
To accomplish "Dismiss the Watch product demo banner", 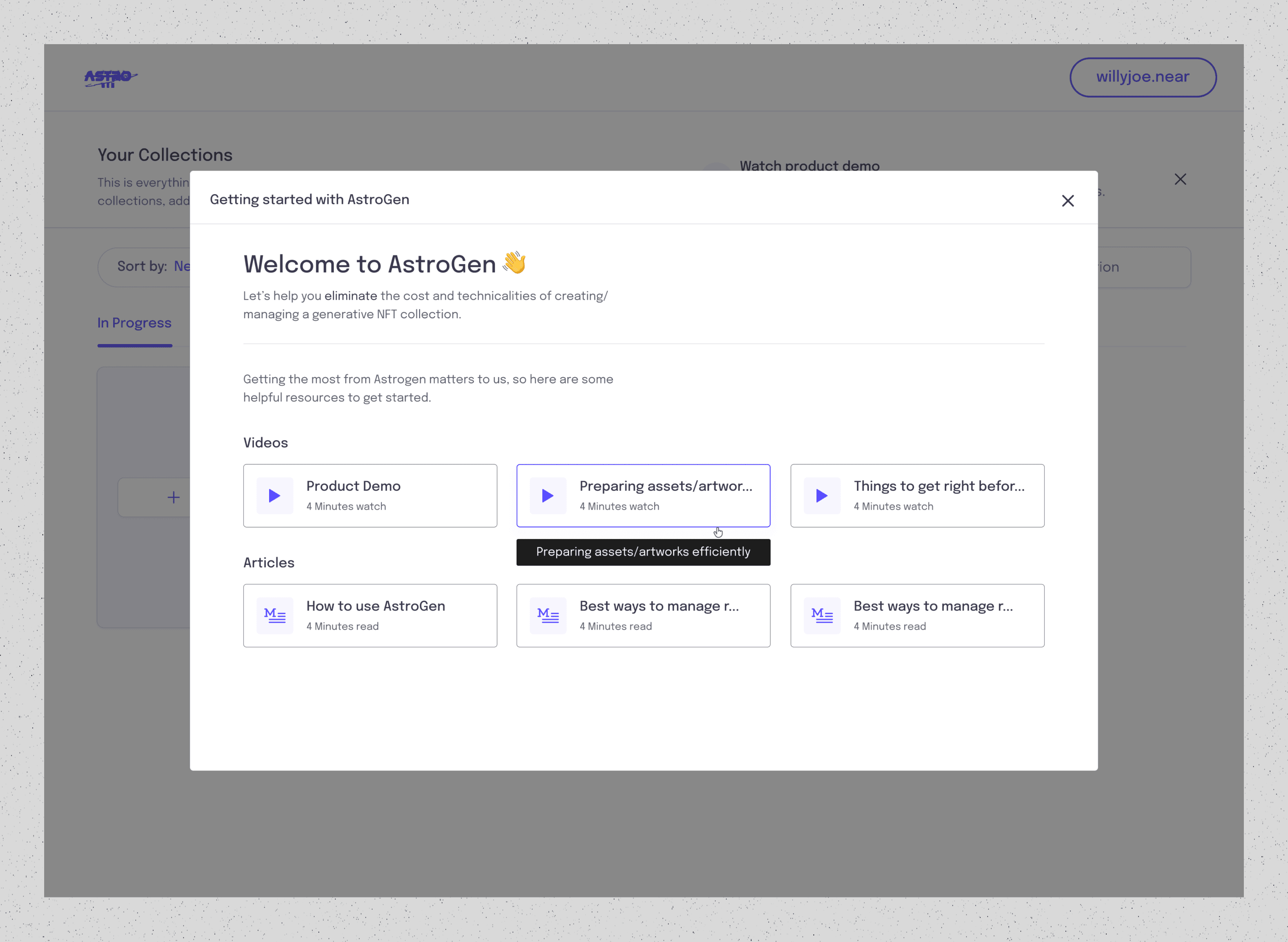I will (x=1179, y=180).
